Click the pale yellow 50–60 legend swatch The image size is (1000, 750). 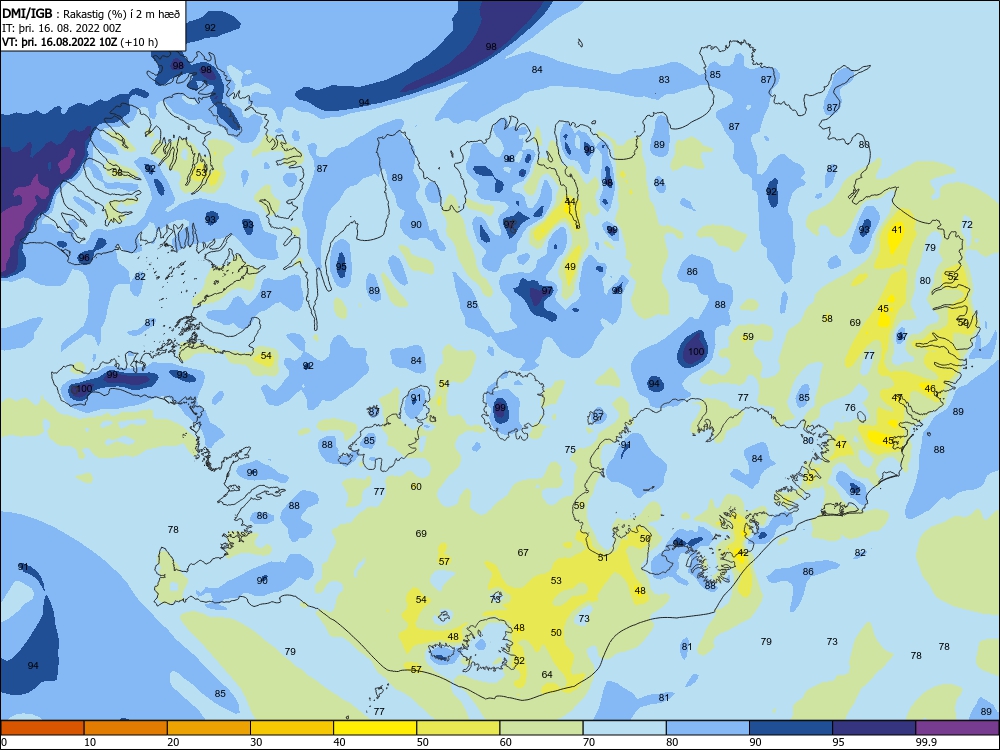click(458, 728)
